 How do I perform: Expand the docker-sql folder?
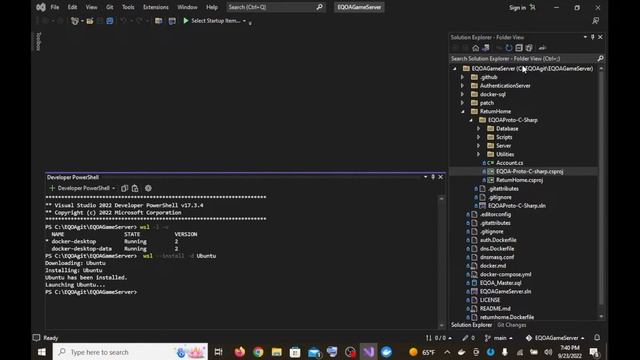tap(462, 94)
